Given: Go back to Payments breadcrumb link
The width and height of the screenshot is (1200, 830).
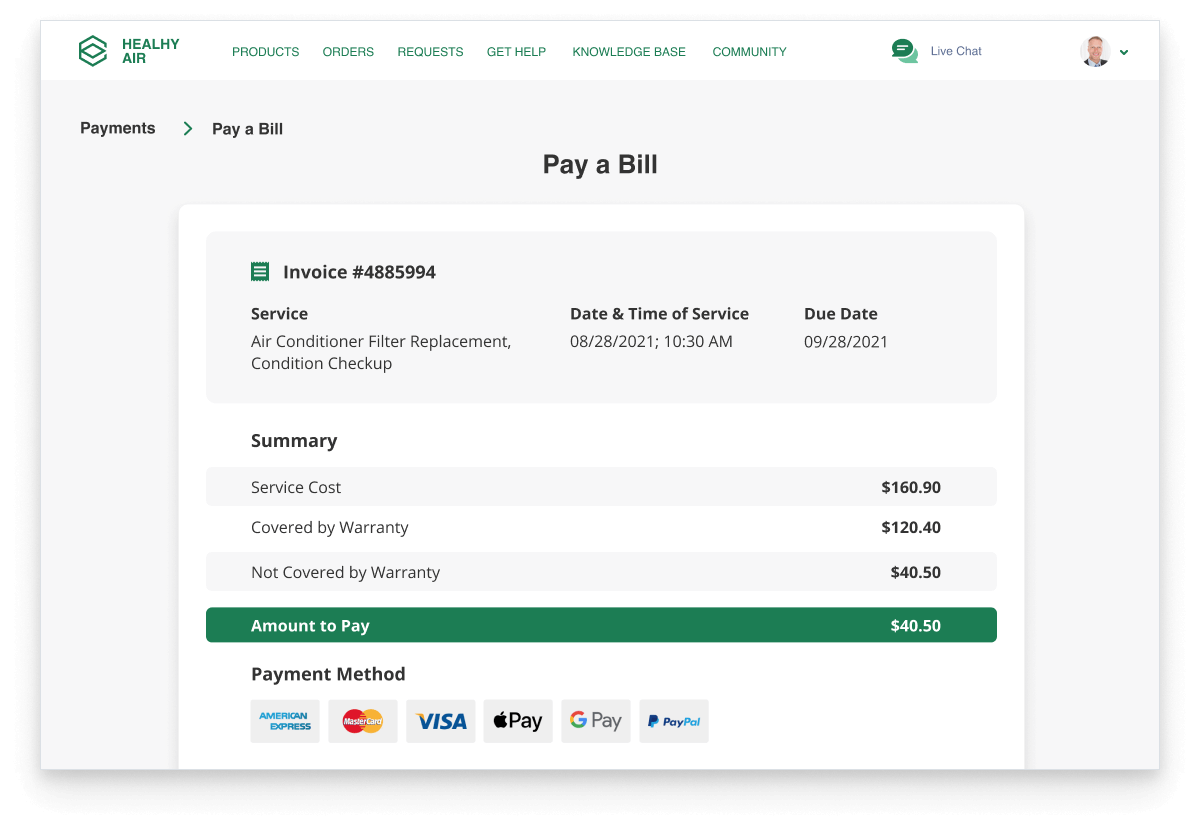Looking at the screenshot, I should [x=118, y=128].
